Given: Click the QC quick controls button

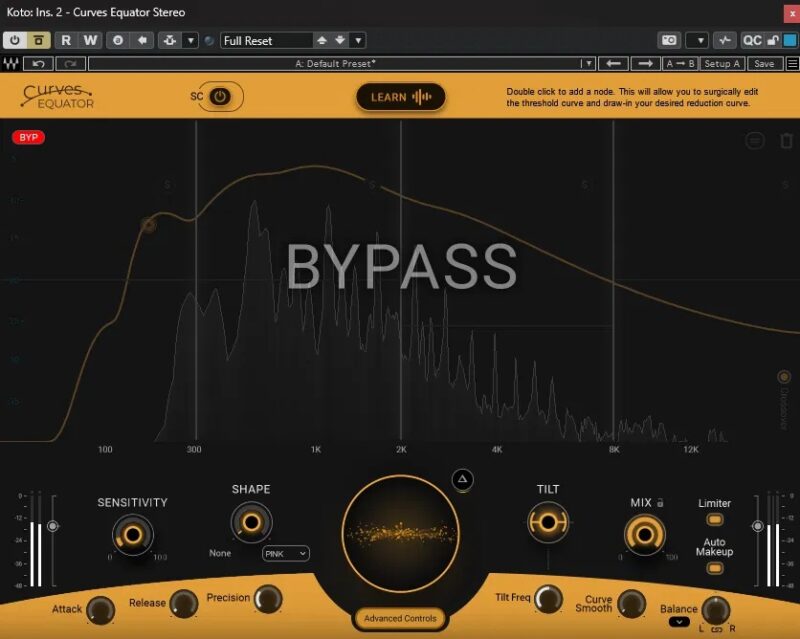Looking at the screenshot, I should (752, 40).
